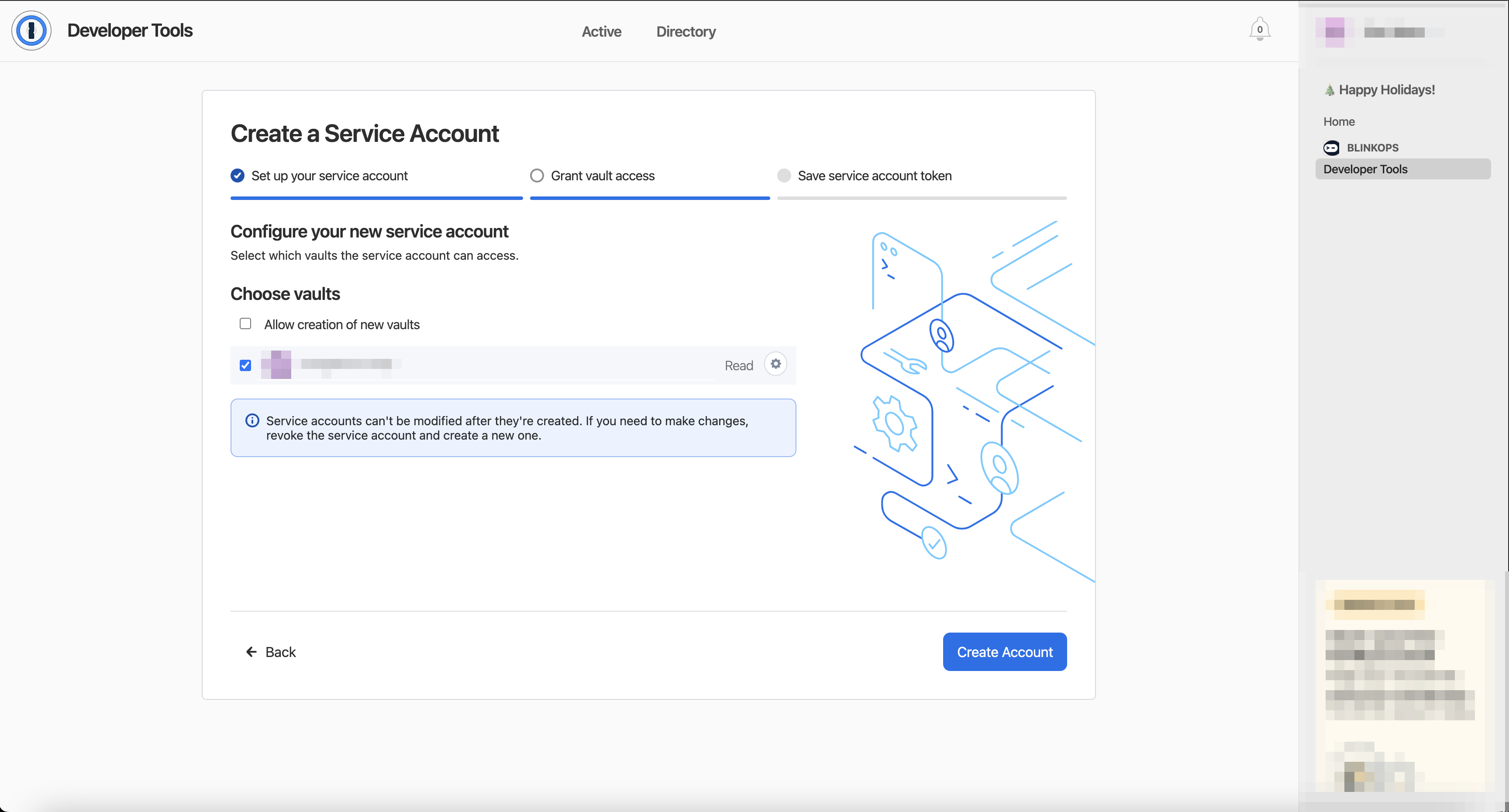Click the Create Account button

(x=1004, y=651)
